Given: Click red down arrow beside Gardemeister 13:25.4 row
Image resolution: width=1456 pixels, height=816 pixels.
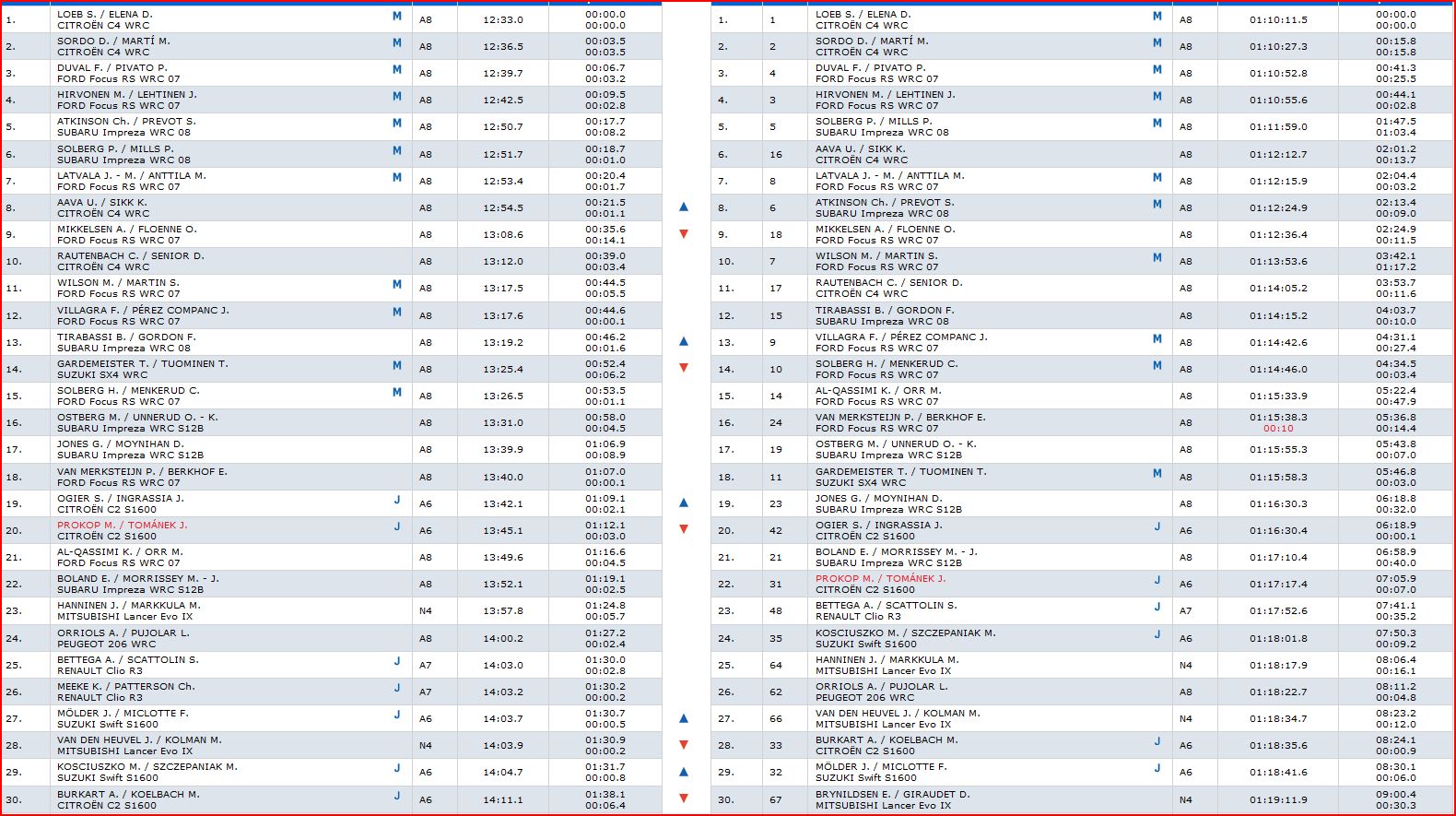Looking at the screenshot, I should click(x=684, y=368).
